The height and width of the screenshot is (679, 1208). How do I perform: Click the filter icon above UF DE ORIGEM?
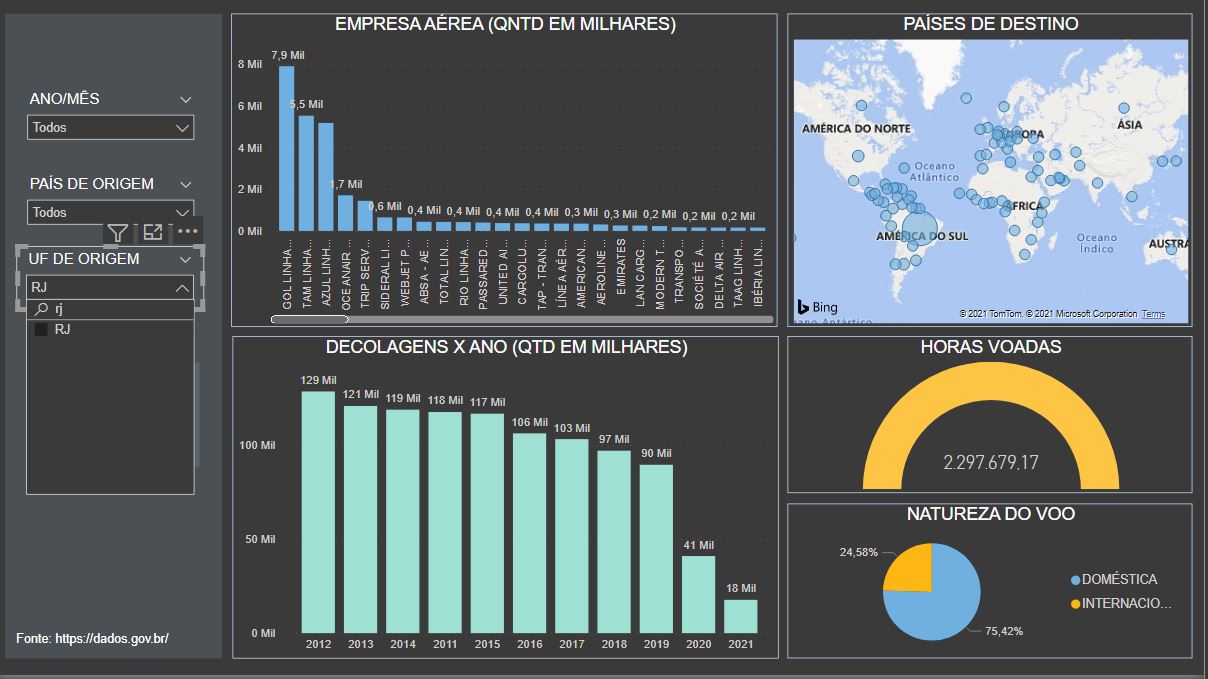point(117,233)
